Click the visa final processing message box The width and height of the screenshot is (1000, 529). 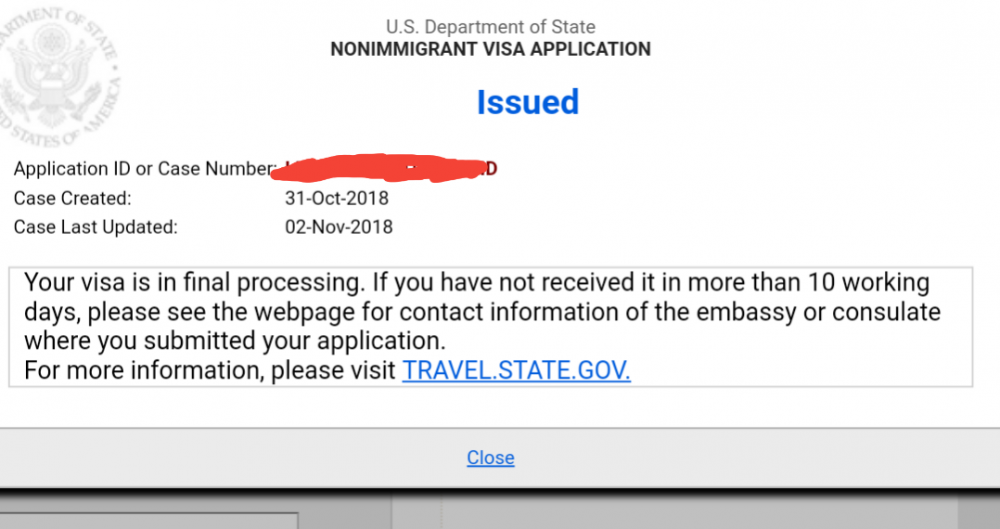point(490,327)
